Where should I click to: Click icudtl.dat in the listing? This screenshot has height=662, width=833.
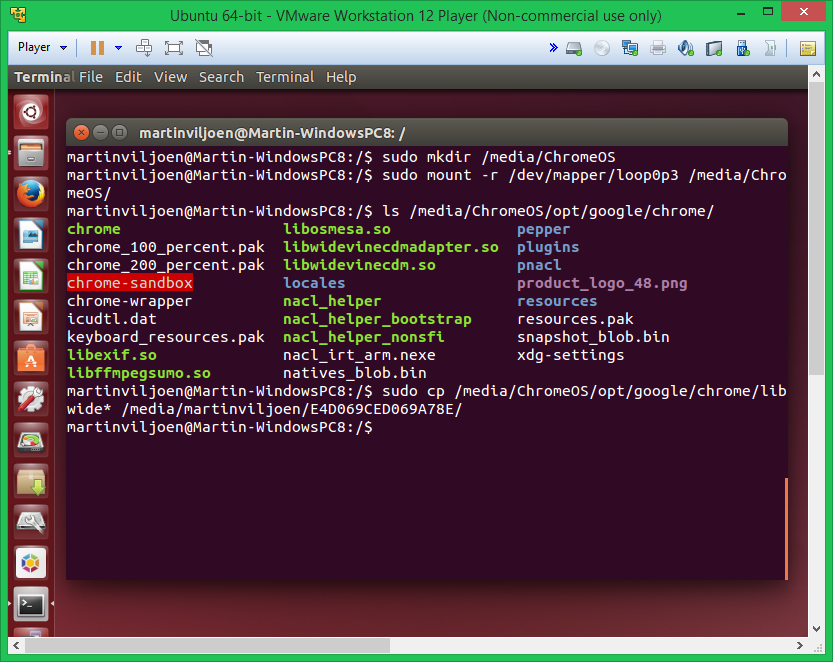[112, 319]
